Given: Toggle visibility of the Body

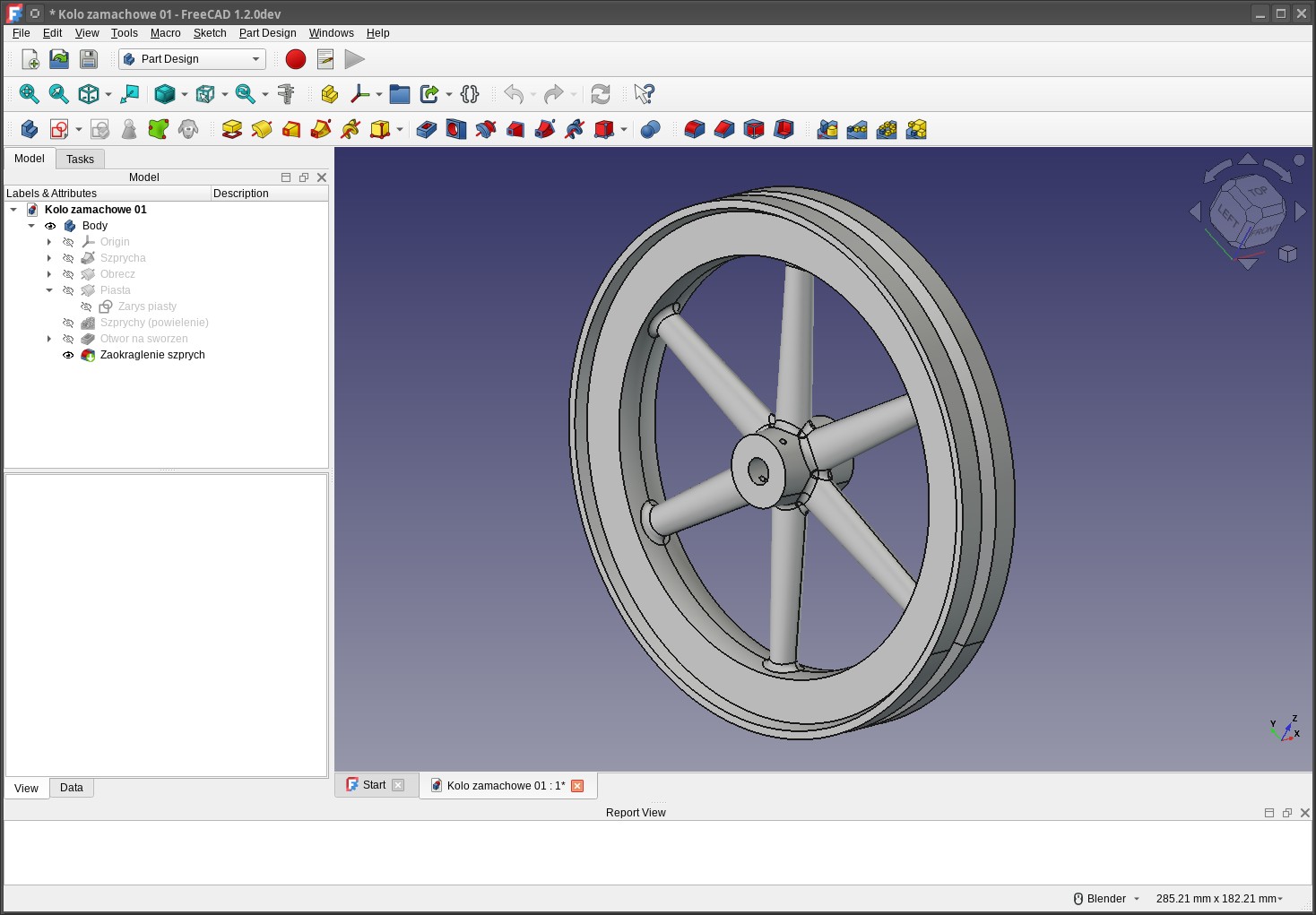Looking at the screenshot, I should [x=50, y=226].
